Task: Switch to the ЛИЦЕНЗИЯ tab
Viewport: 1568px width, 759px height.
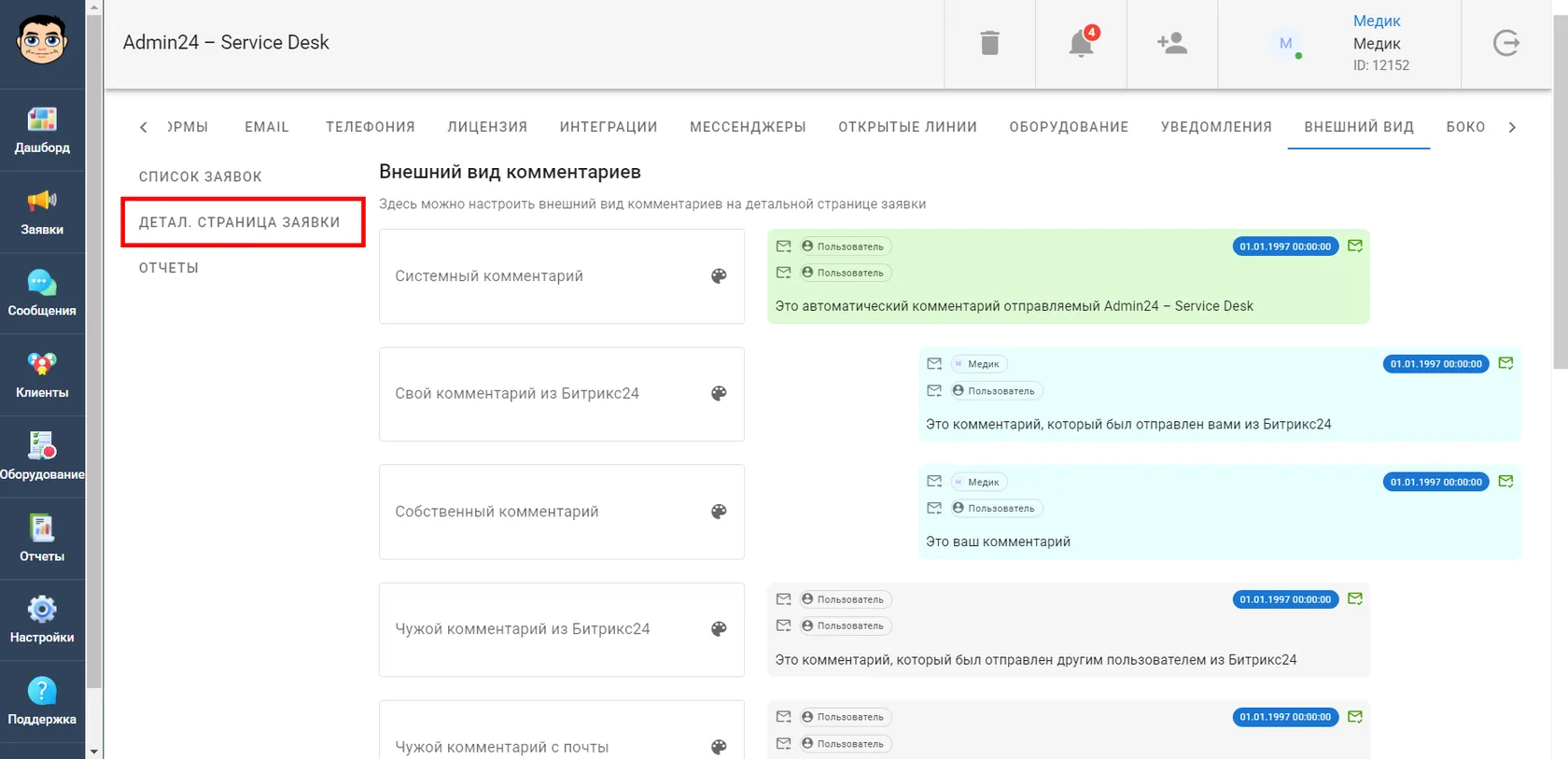Action: pyautogui.click(x=487, y=127)
